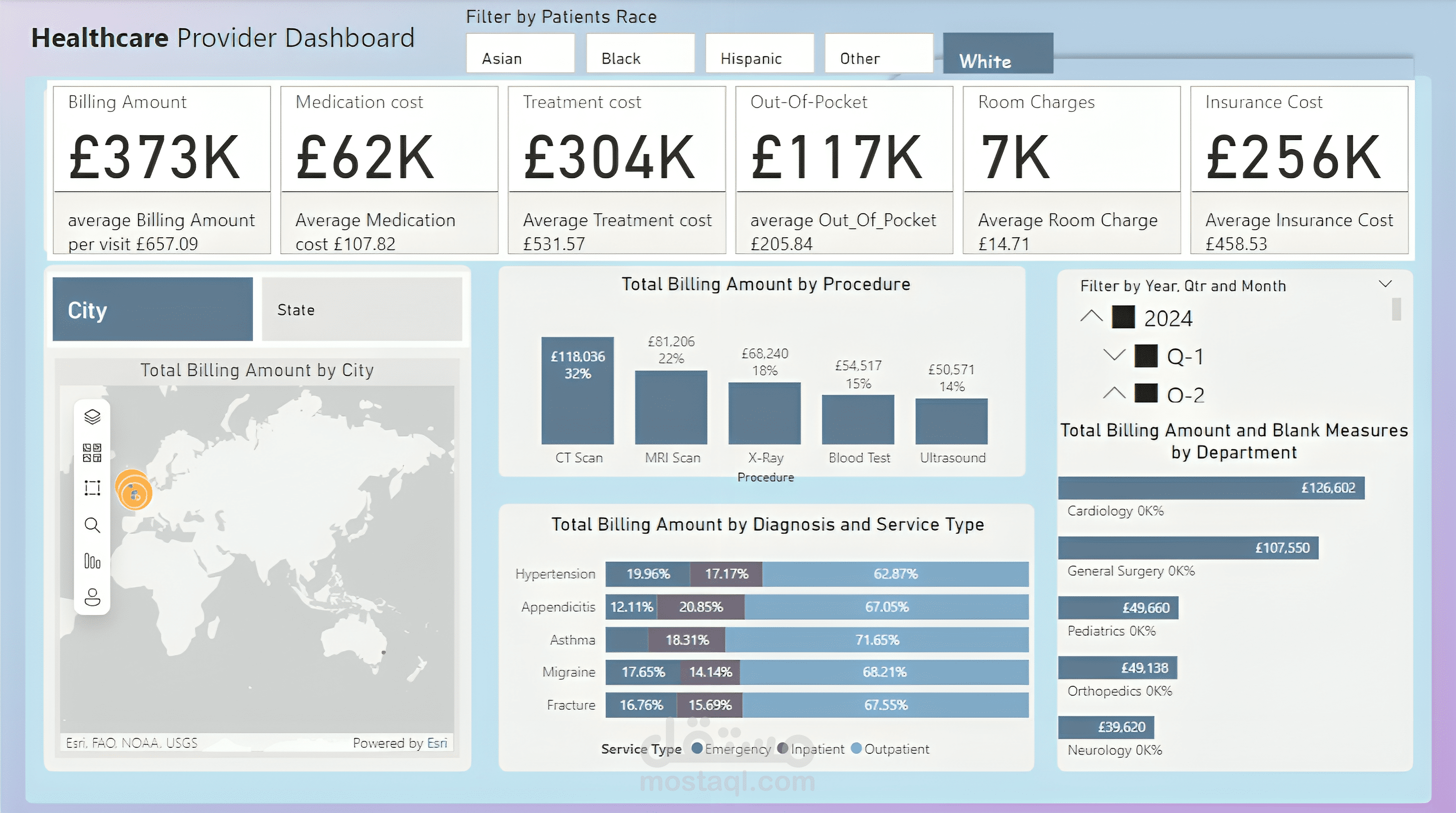Click Appendicitis Outpatient 67.05% segment

[887, 607]
